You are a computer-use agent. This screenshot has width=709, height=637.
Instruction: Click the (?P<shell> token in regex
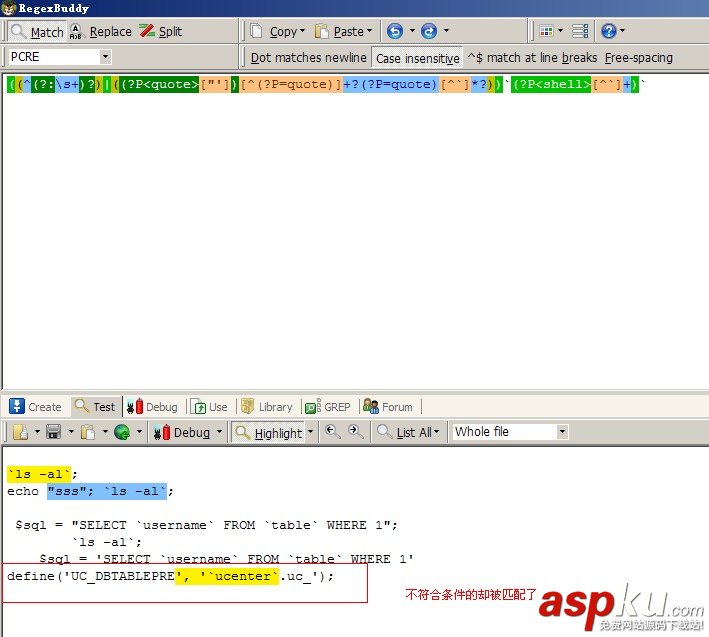pos(552,84)
